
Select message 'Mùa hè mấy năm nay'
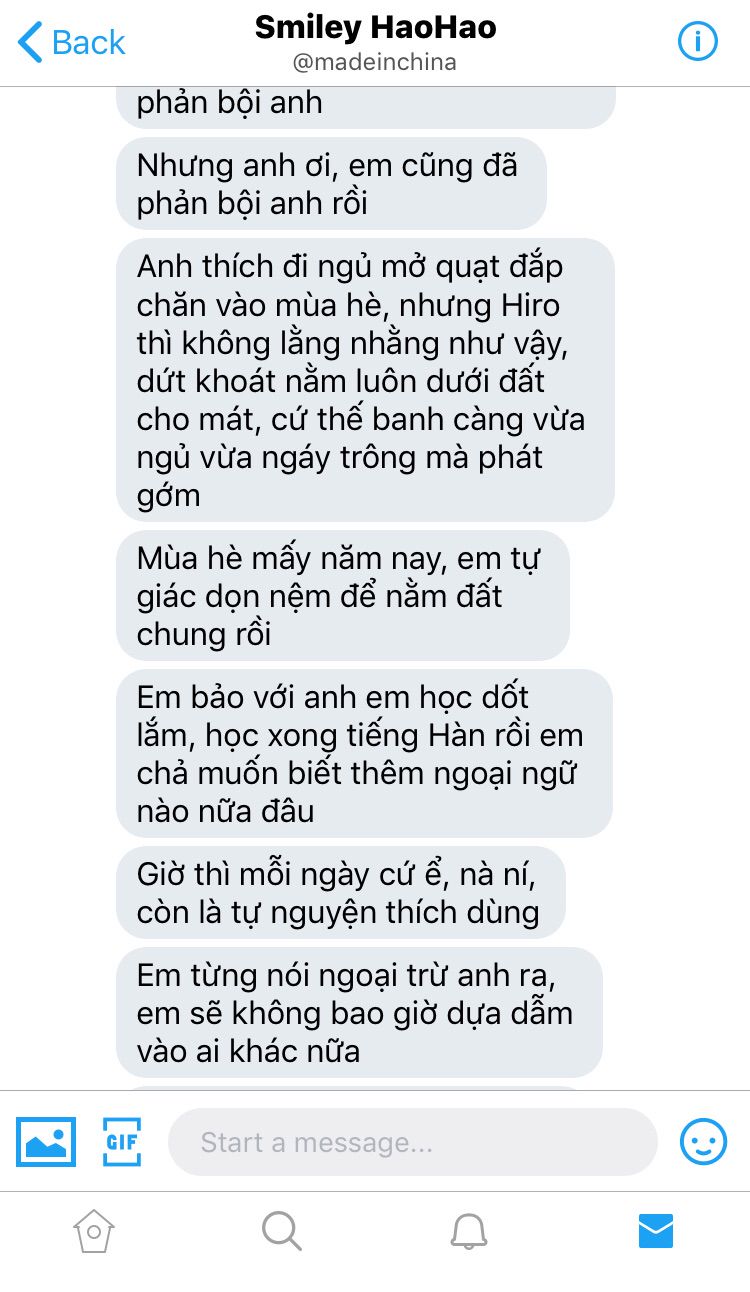(342, 595)
